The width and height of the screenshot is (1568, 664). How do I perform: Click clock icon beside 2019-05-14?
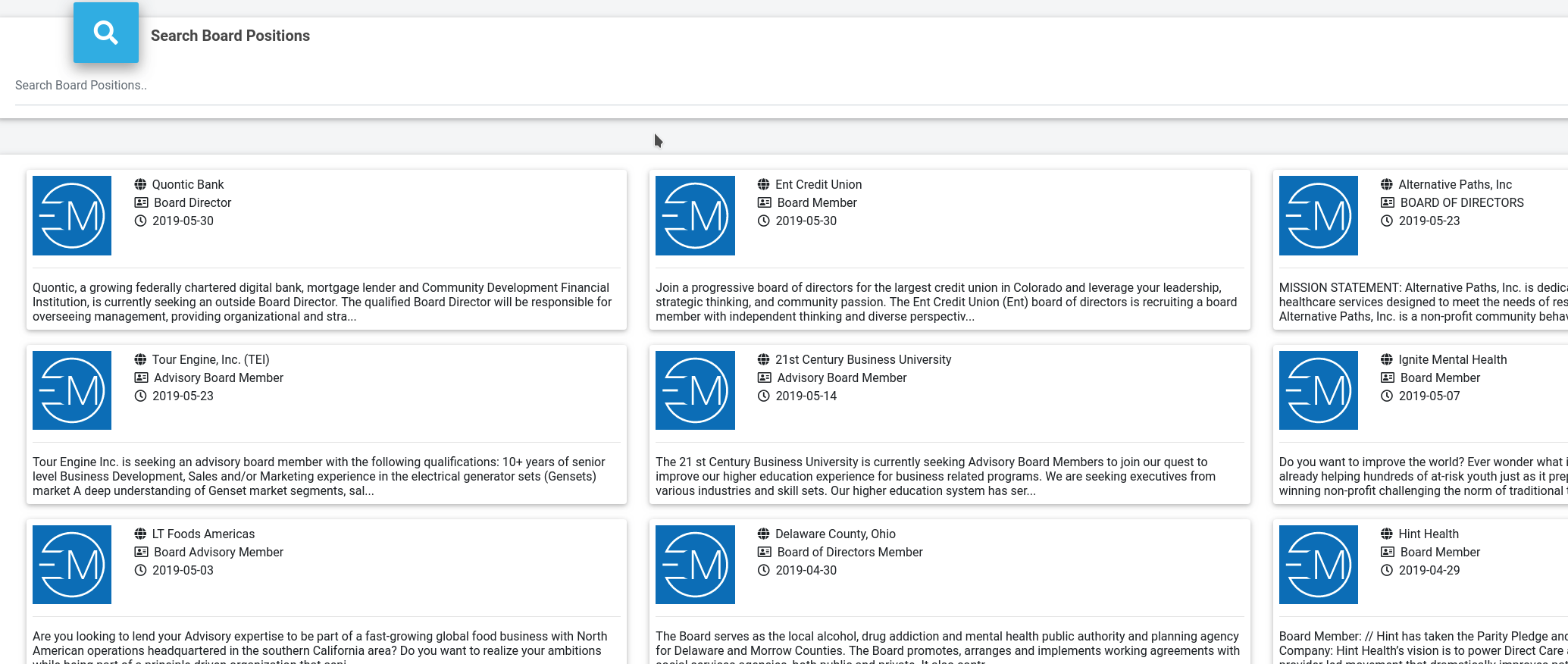763,396
